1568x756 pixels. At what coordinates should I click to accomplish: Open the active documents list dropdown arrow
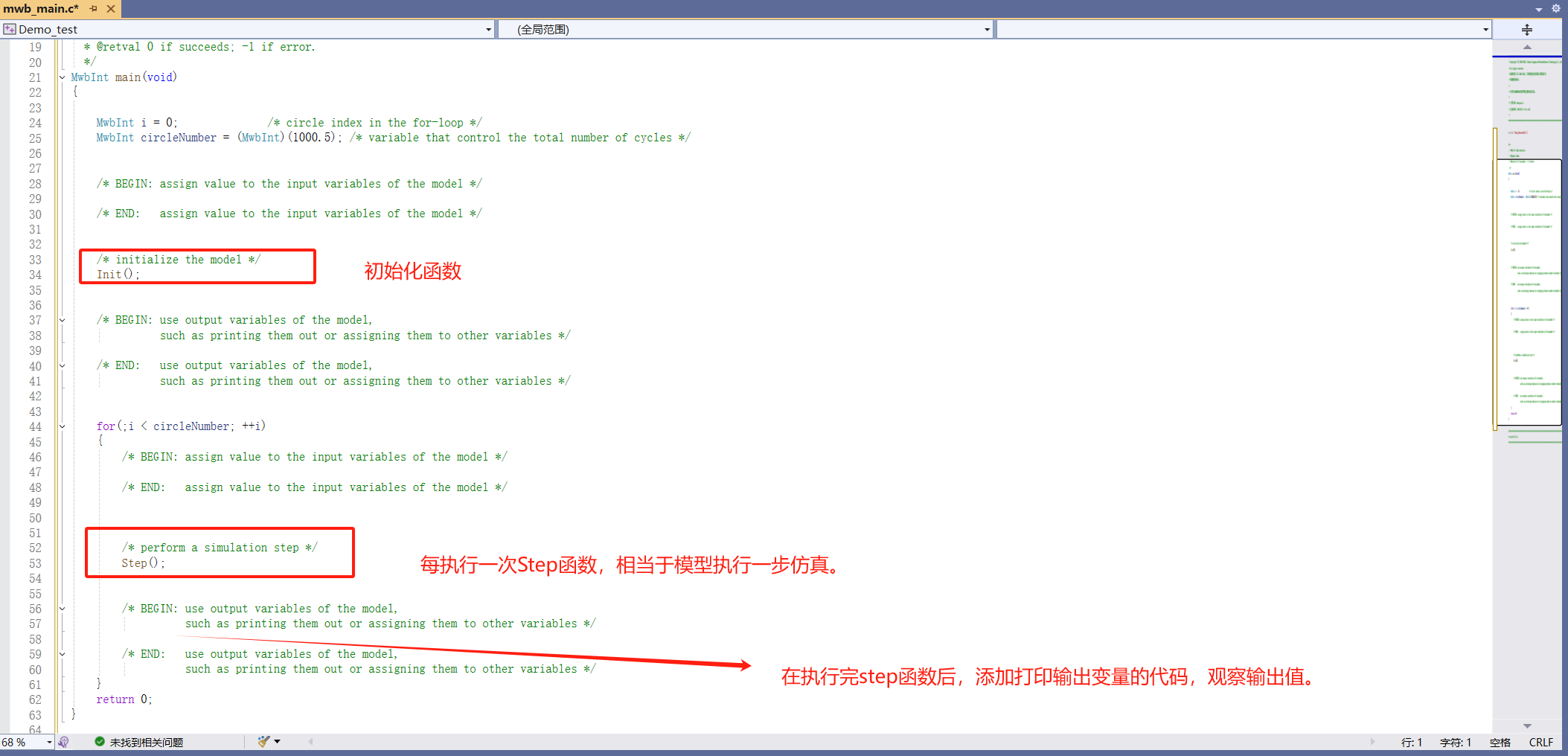click(x=1538, y=9)
